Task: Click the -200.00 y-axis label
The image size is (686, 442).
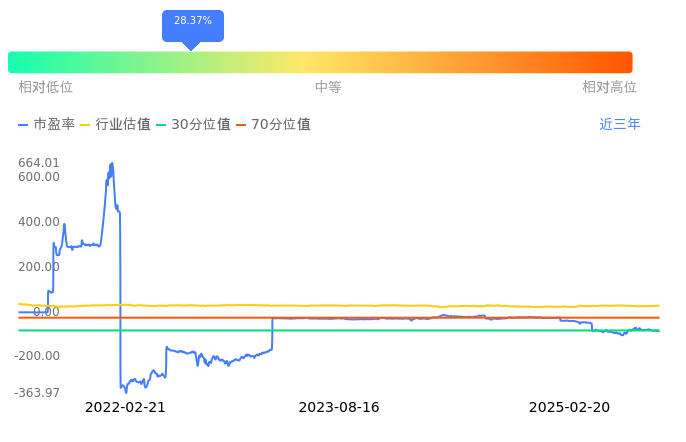Action: (37, 356)
